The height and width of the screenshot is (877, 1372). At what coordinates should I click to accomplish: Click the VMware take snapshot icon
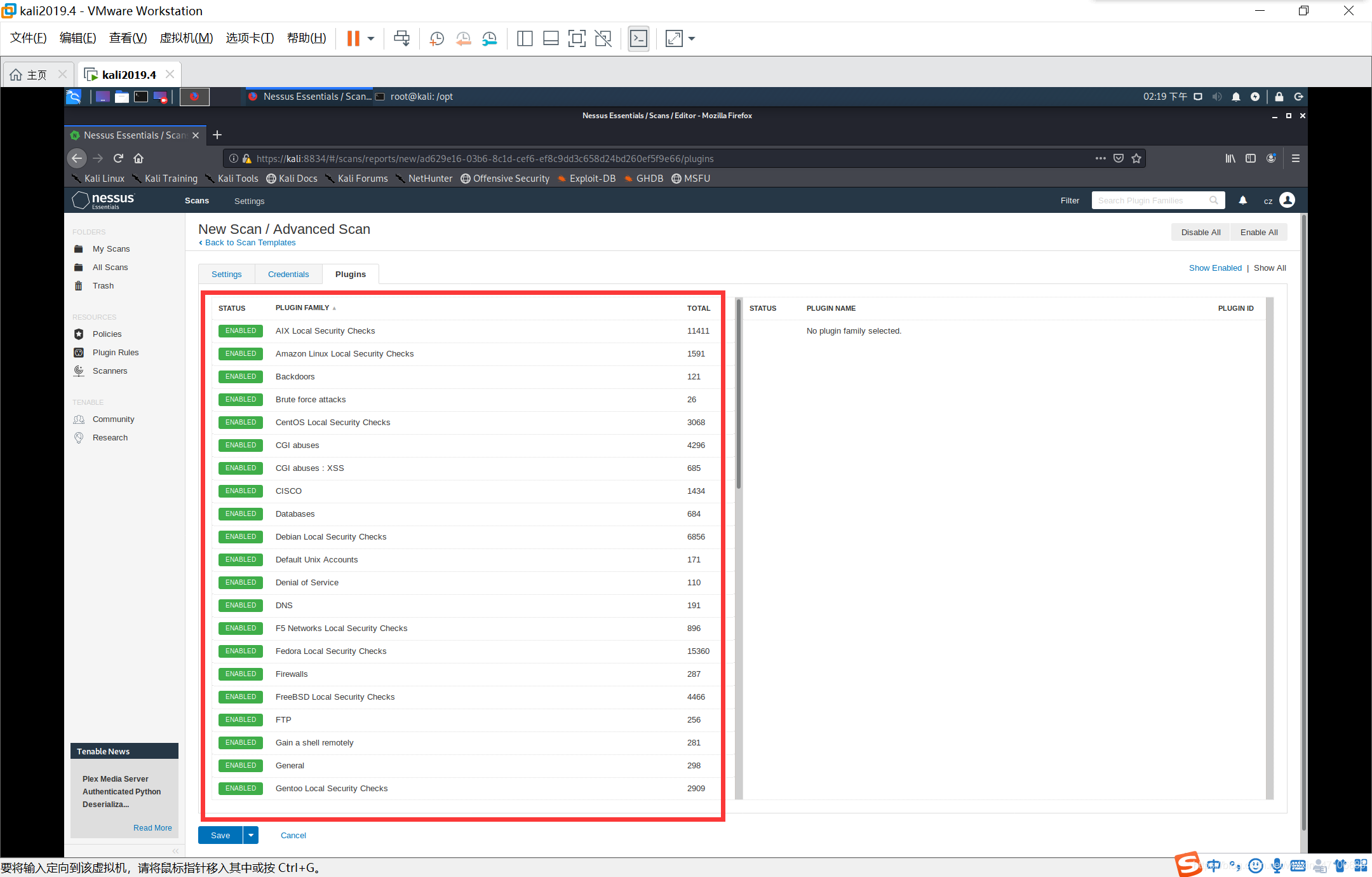(436, 38)
